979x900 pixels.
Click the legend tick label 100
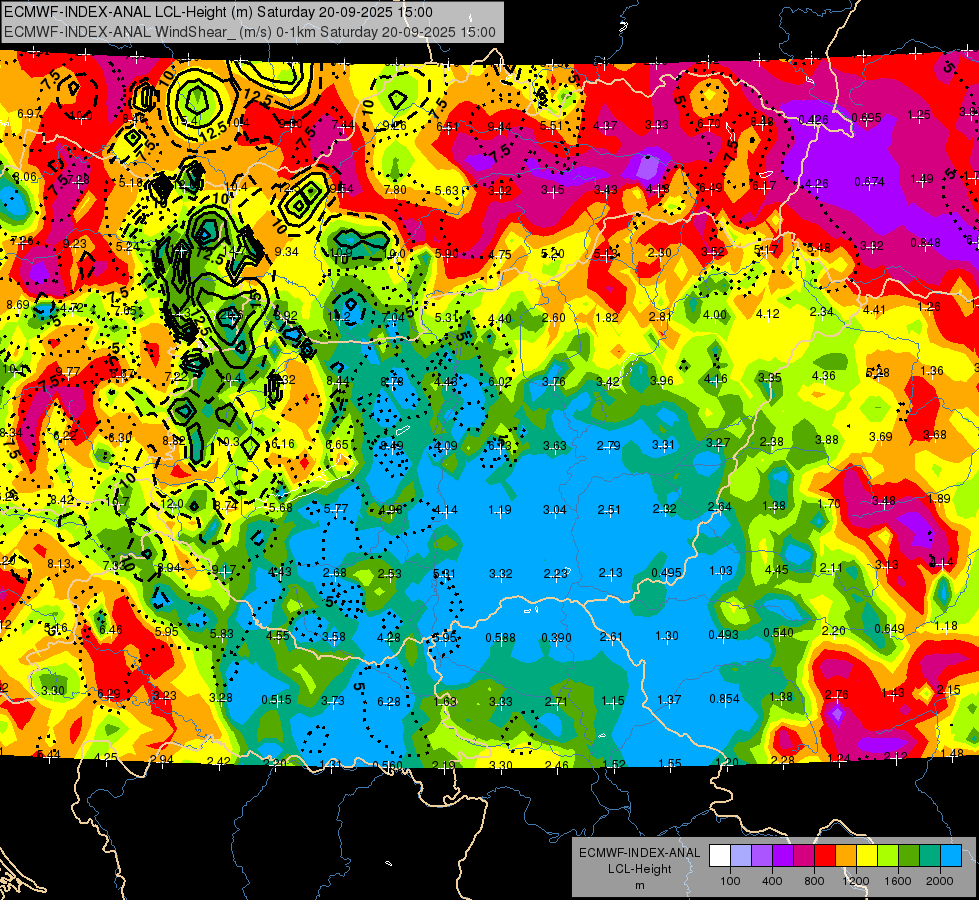(730, 881)
